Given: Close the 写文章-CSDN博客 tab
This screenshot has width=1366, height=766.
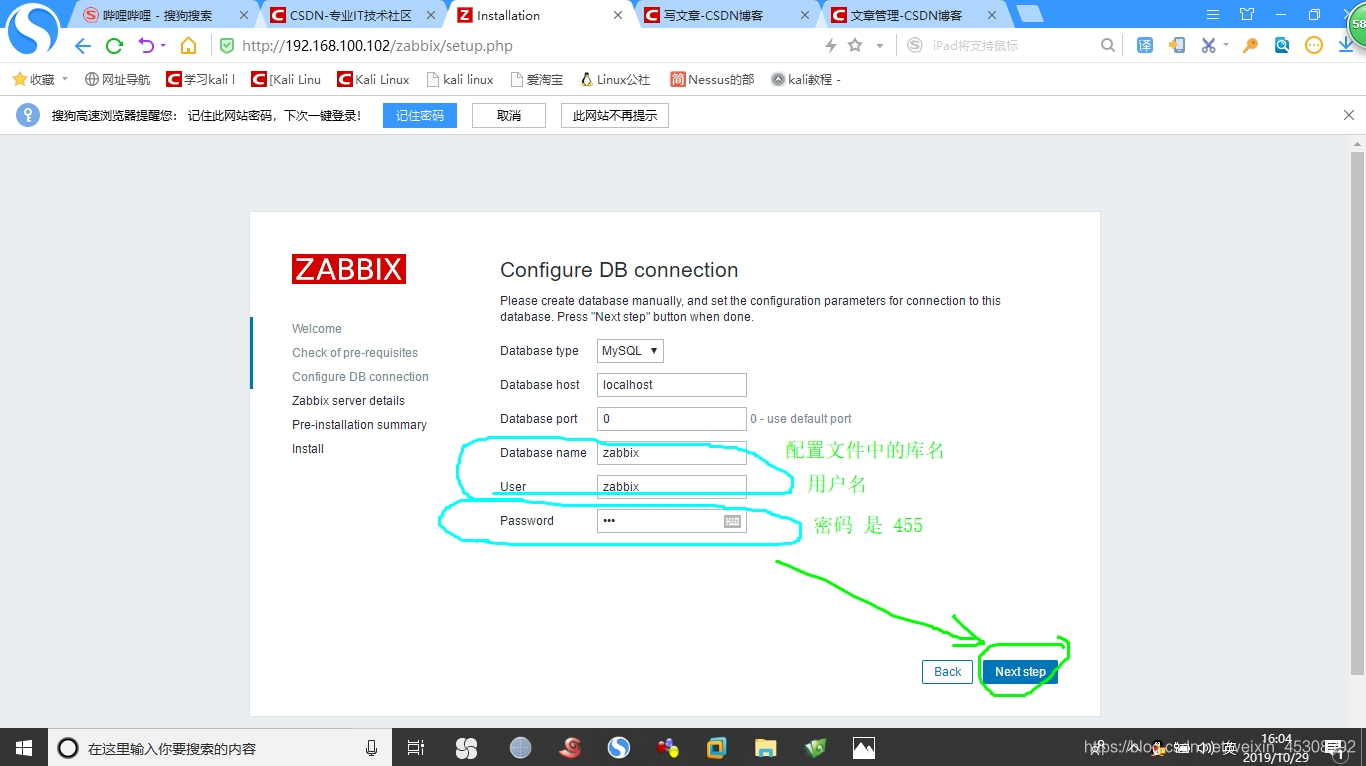Looking at the screenshot, I should point(804,15).
